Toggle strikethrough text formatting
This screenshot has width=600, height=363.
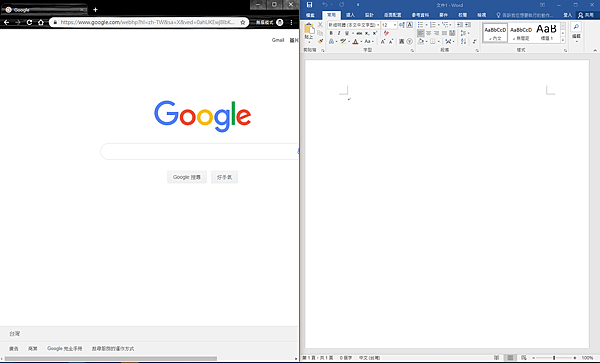point(359,33)
